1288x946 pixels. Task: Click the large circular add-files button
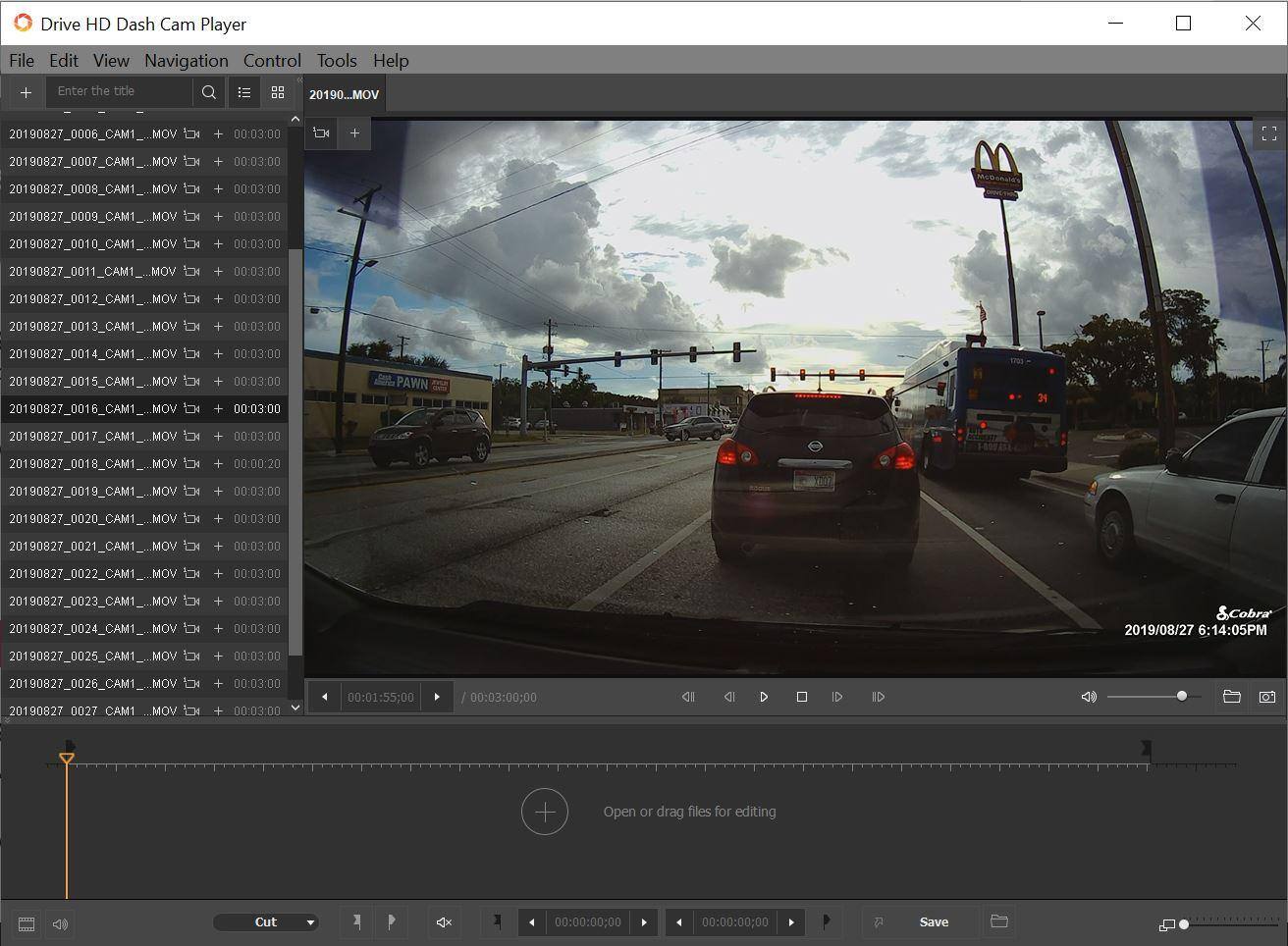point(544,812)
